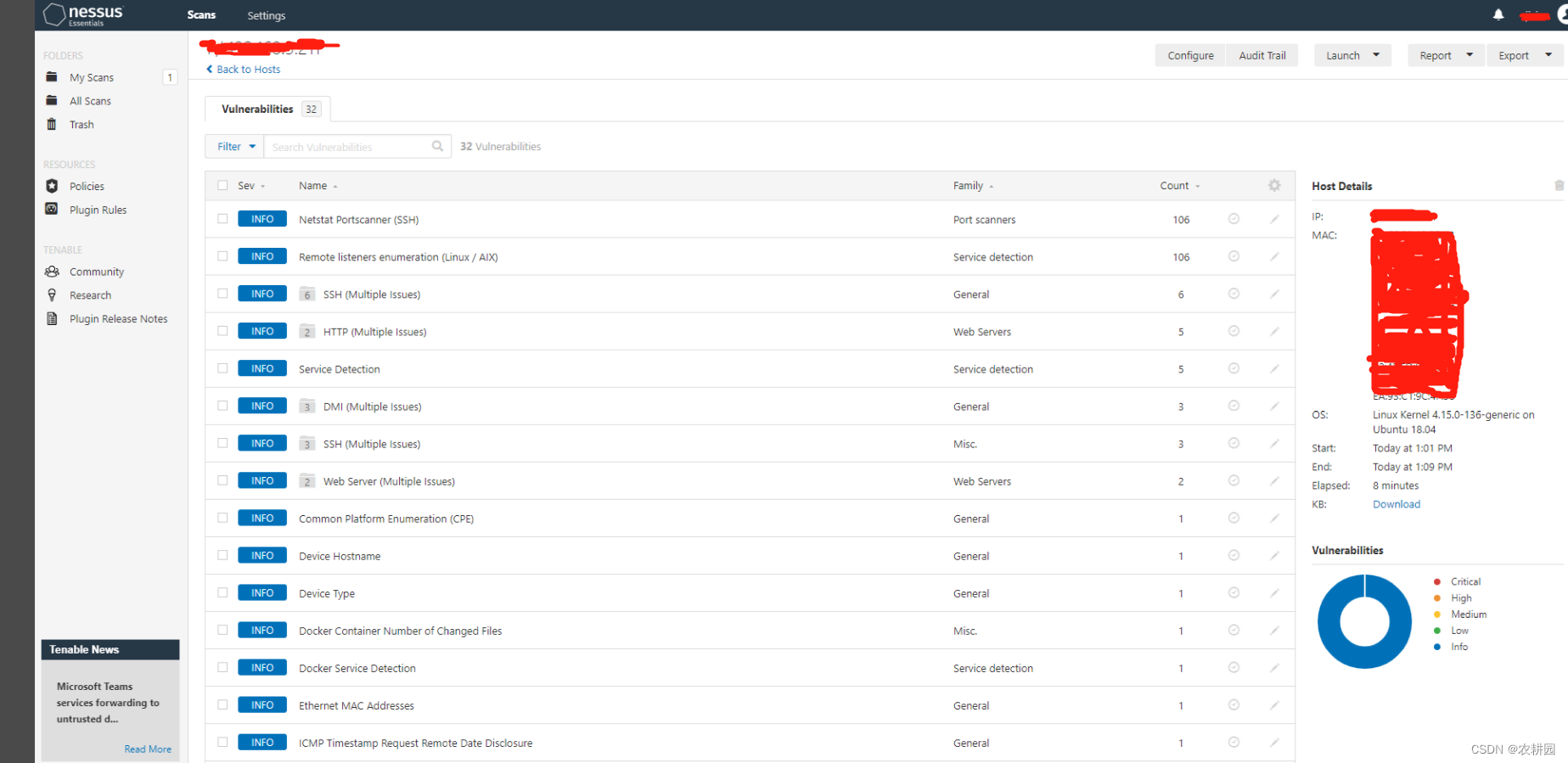Screen dimensions: 1568x763
Task: Click pencil icon on Device Hostname row
Action: pos(1274,555)
